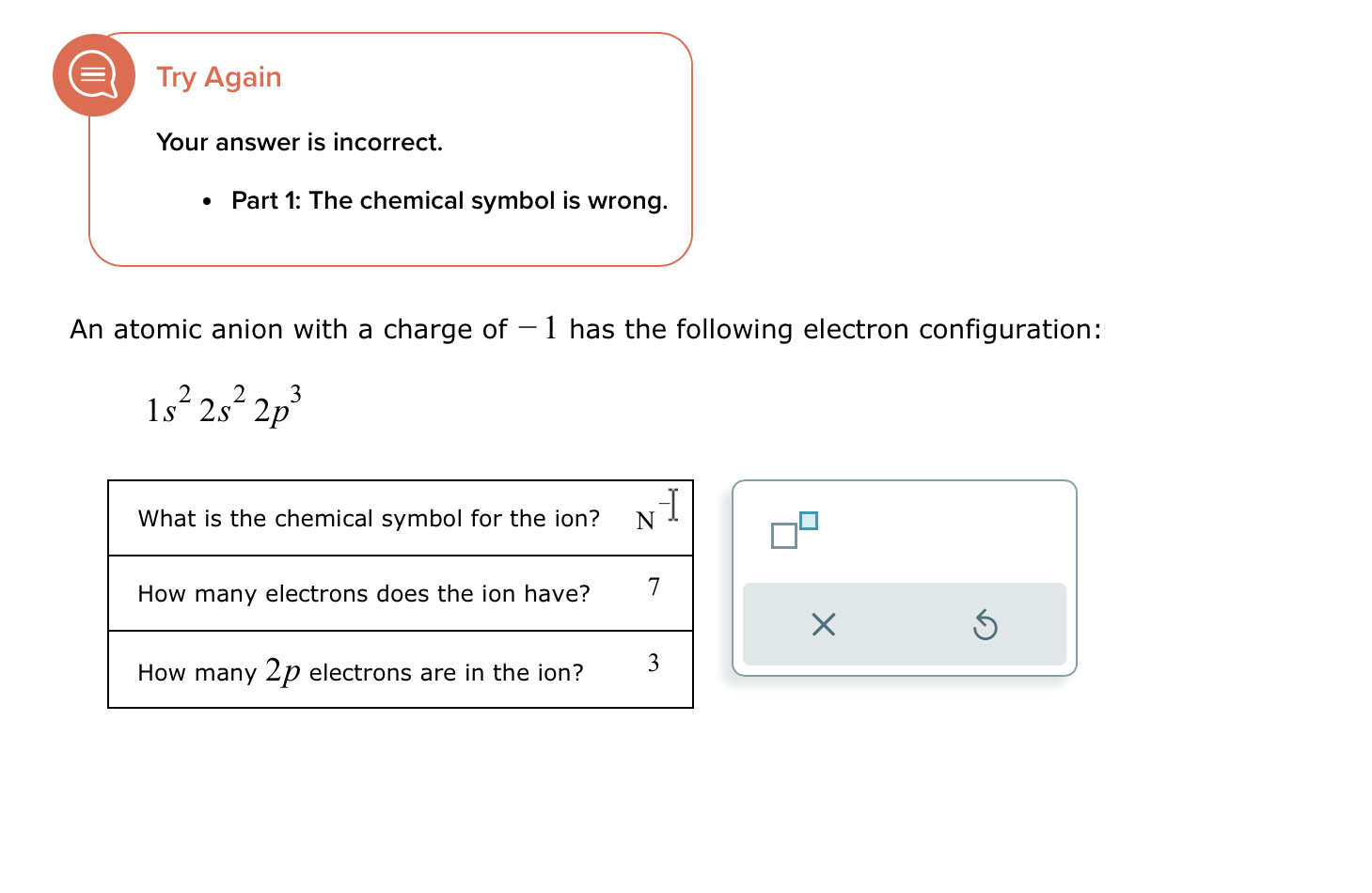Viewport: 1372px width, 893px height.
Task: Click the larger base box of the superscript template
Action: click(785, 538)
